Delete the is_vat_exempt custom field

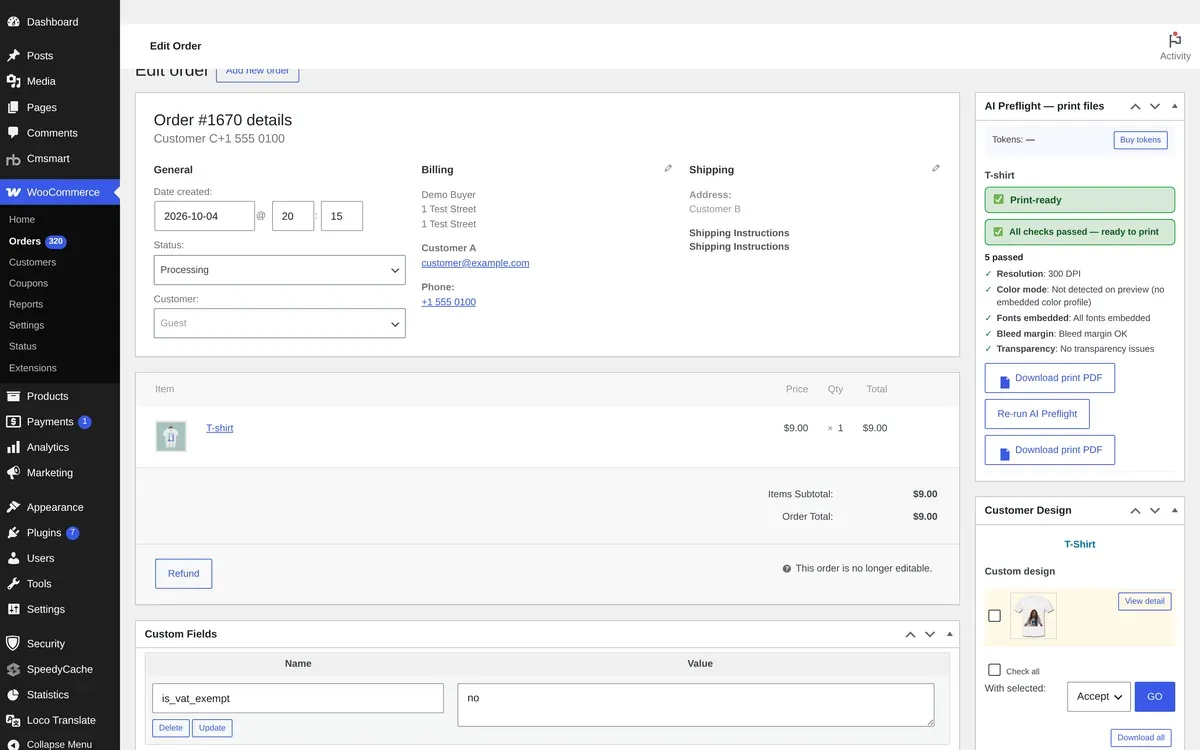[171, 728]
